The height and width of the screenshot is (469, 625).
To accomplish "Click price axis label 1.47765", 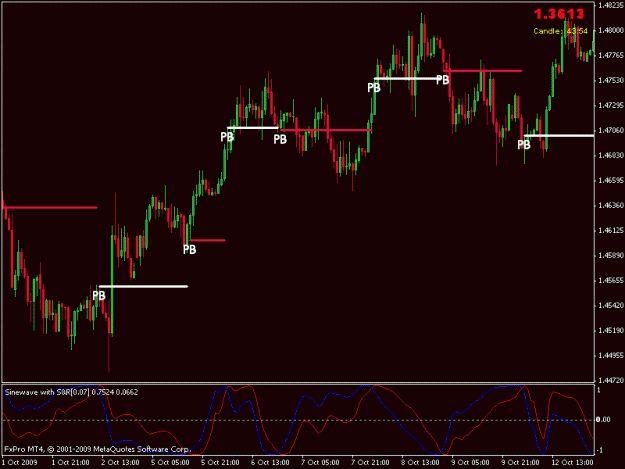I will tap(611, 55).
